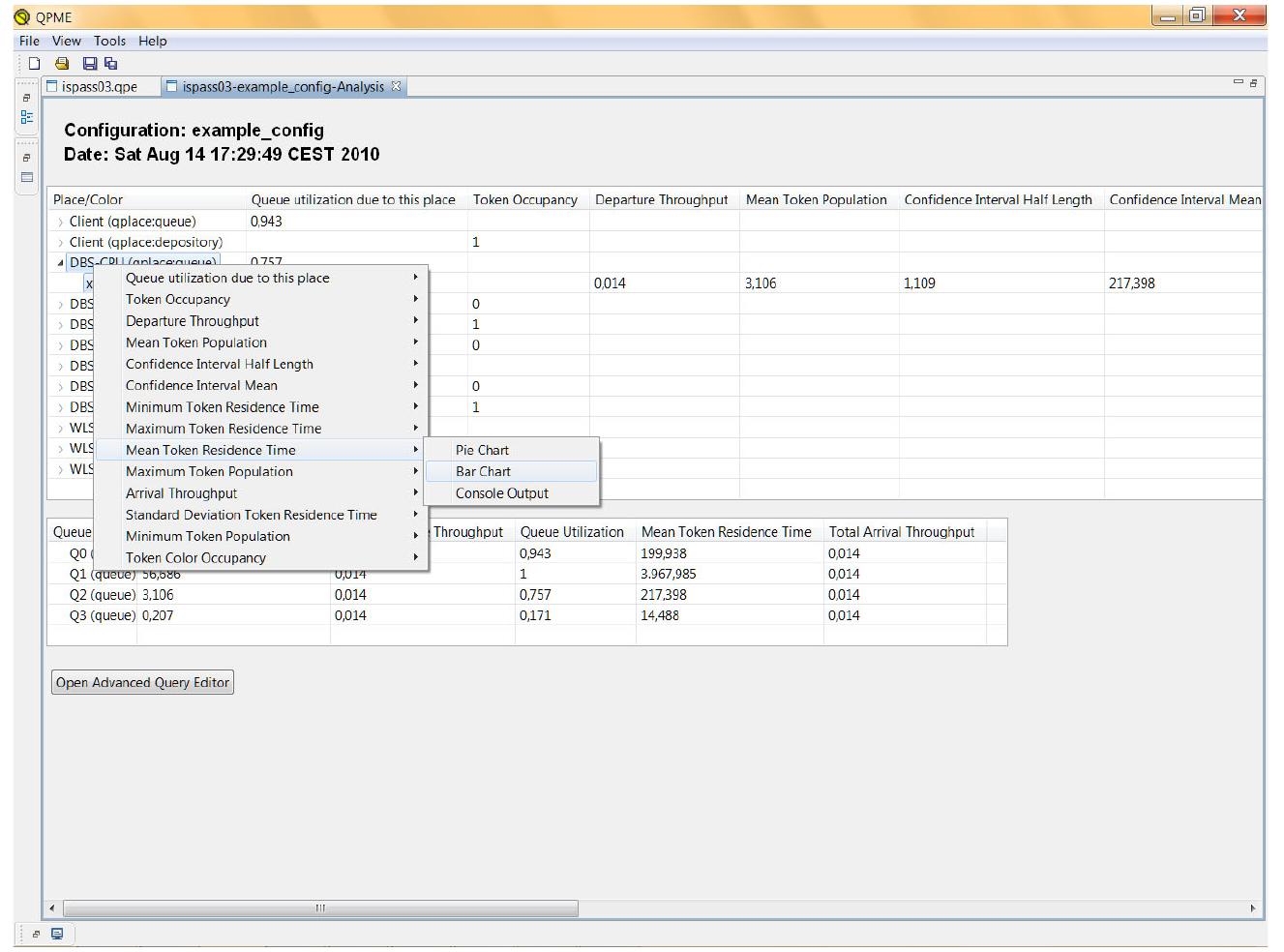The height and width of the screenshot is (952, 1284).
Task: Choose Bar Chart from the submenu
Action: (483, 471)
